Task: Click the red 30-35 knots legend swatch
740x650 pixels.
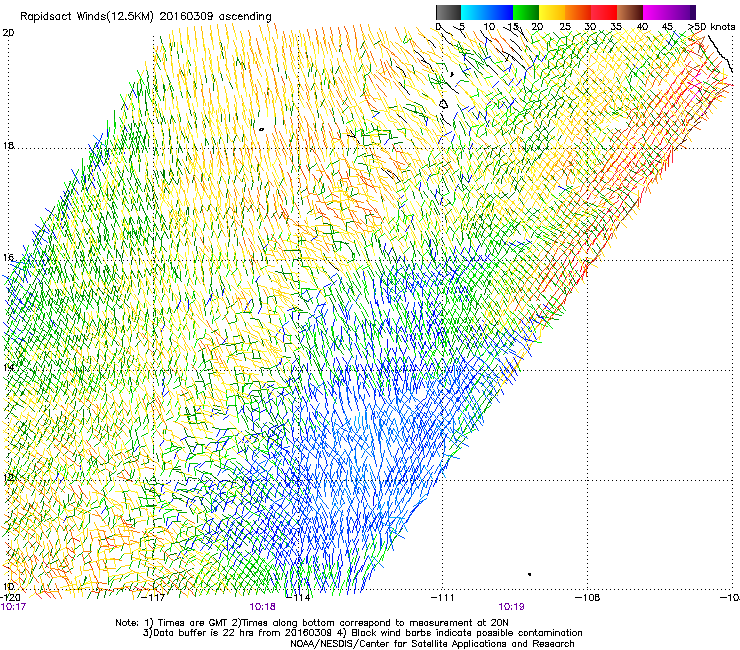Action: [604, 12]
